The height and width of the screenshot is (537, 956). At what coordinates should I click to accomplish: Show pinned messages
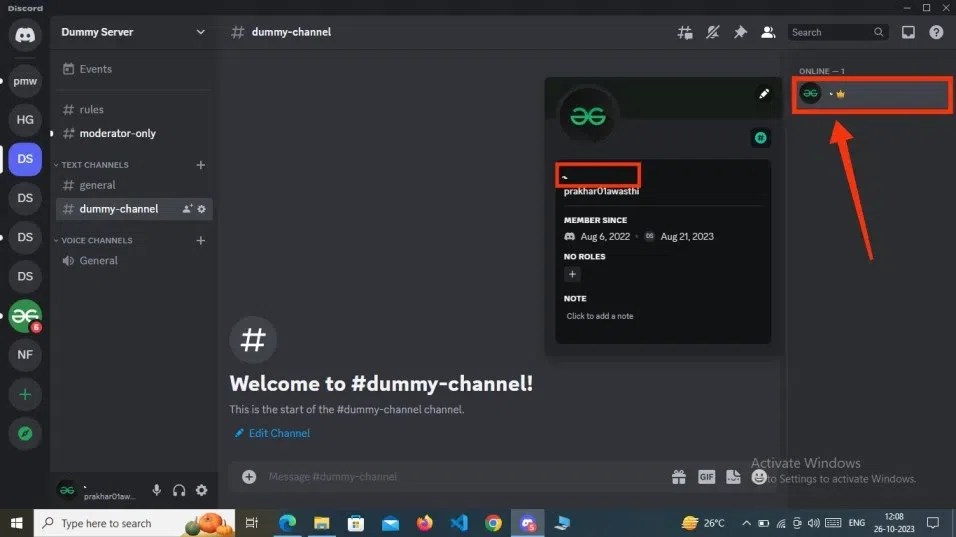point(740,32)
